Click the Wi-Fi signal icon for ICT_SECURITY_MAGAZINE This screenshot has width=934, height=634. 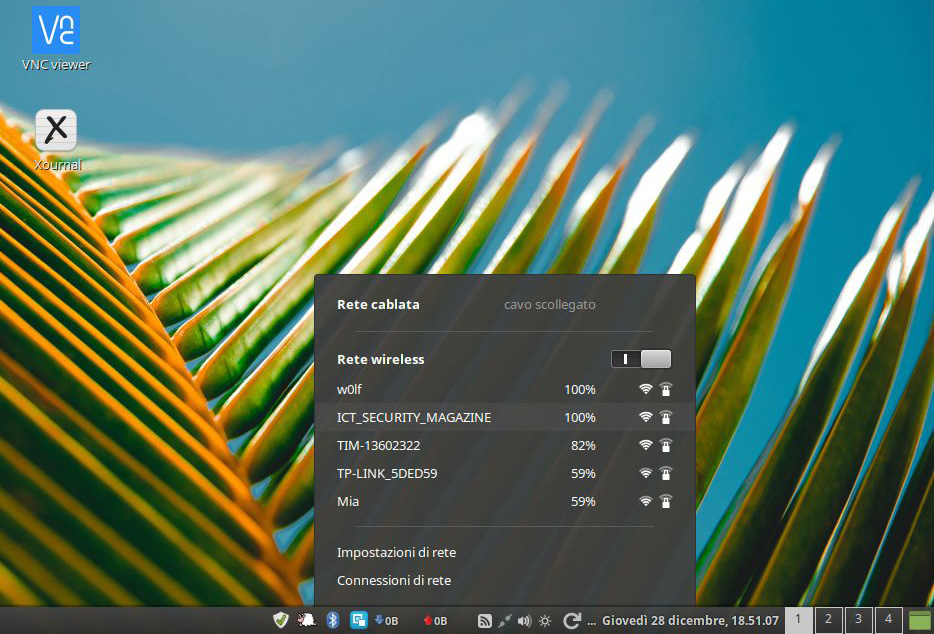(646, 417)
